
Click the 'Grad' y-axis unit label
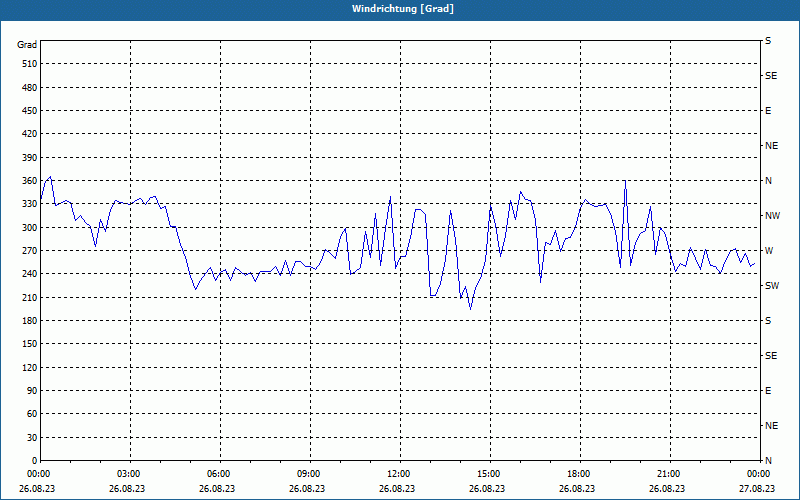coord(27,45)
